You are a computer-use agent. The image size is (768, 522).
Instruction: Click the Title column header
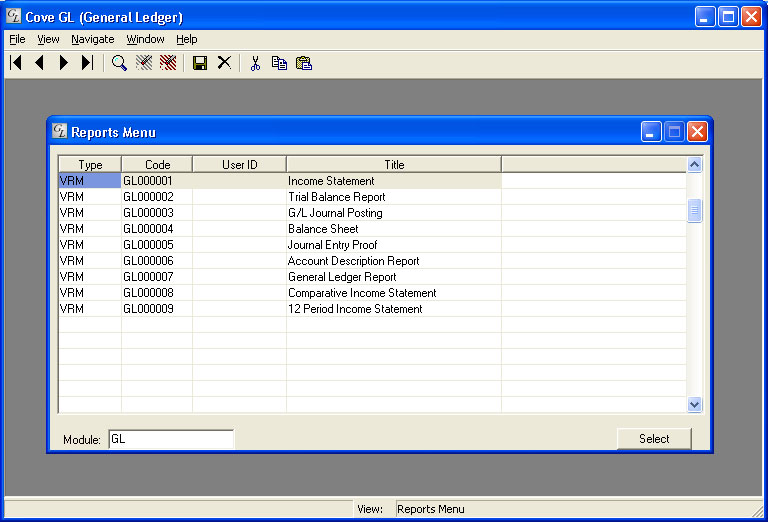pos(394,165)
